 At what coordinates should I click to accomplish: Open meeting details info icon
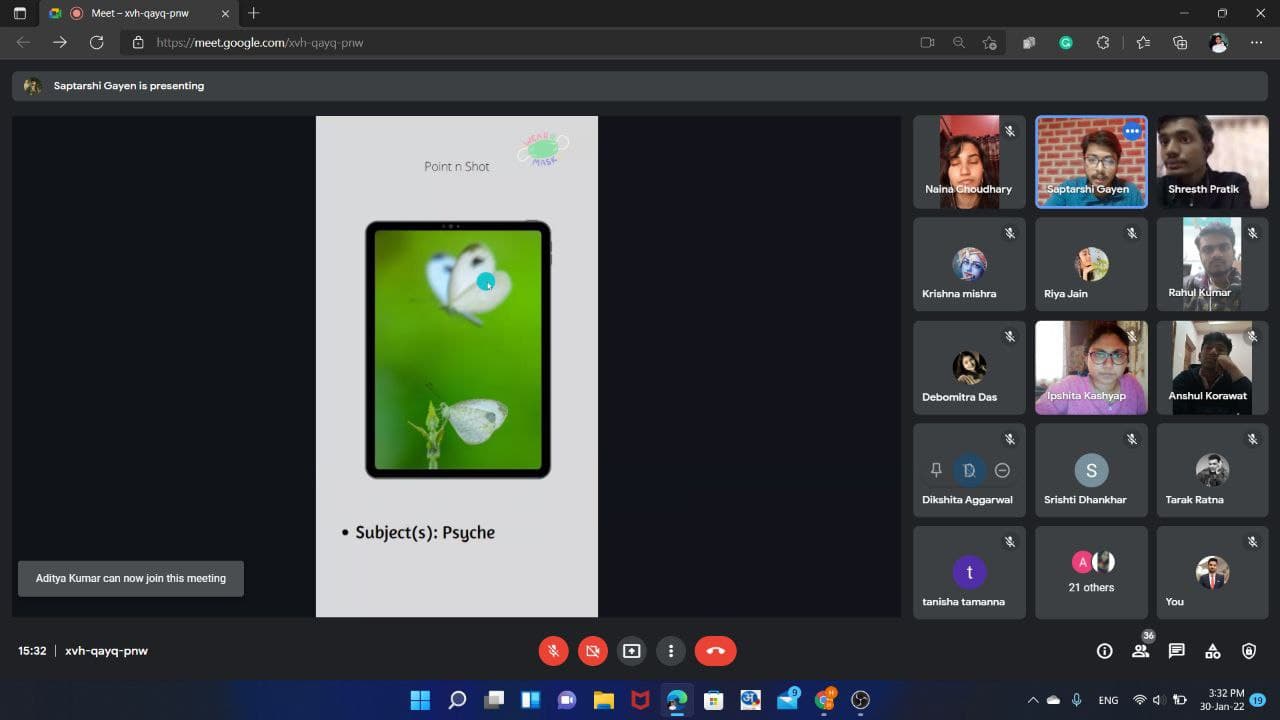(1105, 651)
